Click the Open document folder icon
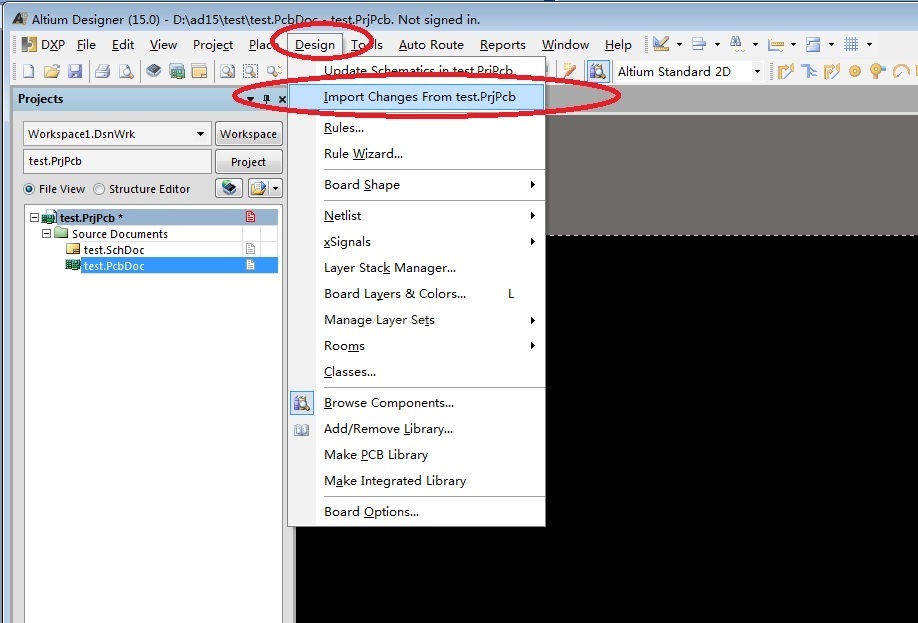 52,71
